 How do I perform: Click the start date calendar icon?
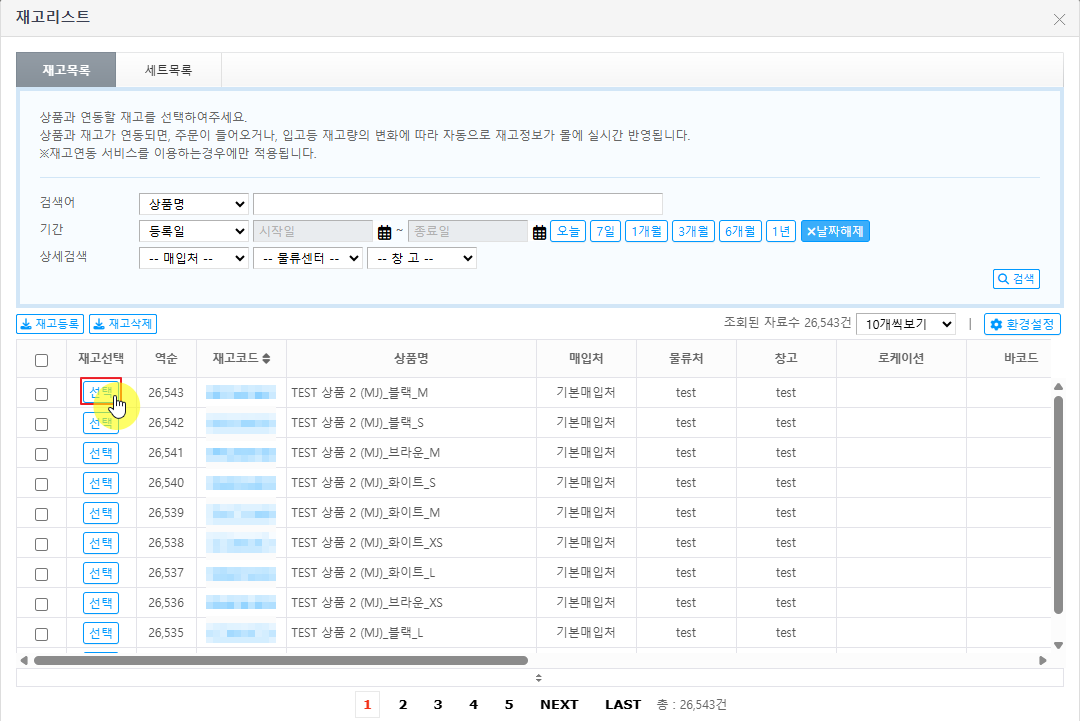click(384, 232)
